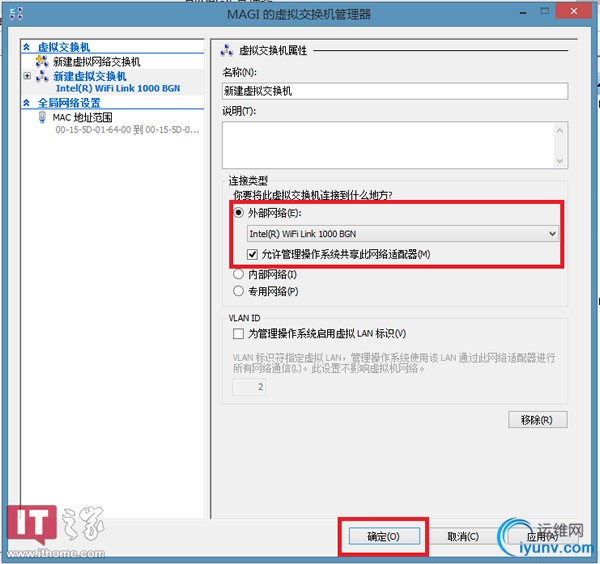Collapse the 虚拟交换机 section chevron
Viewport: 600px width, 564px height.
(x=27, y=47)
